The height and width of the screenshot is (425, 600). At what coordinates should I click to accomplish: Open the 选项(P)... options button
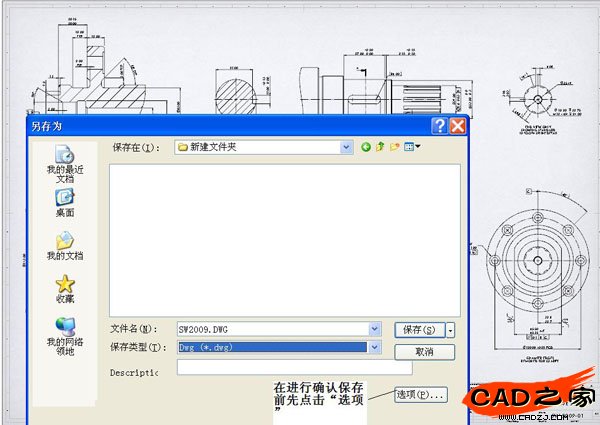click(420, 394)
